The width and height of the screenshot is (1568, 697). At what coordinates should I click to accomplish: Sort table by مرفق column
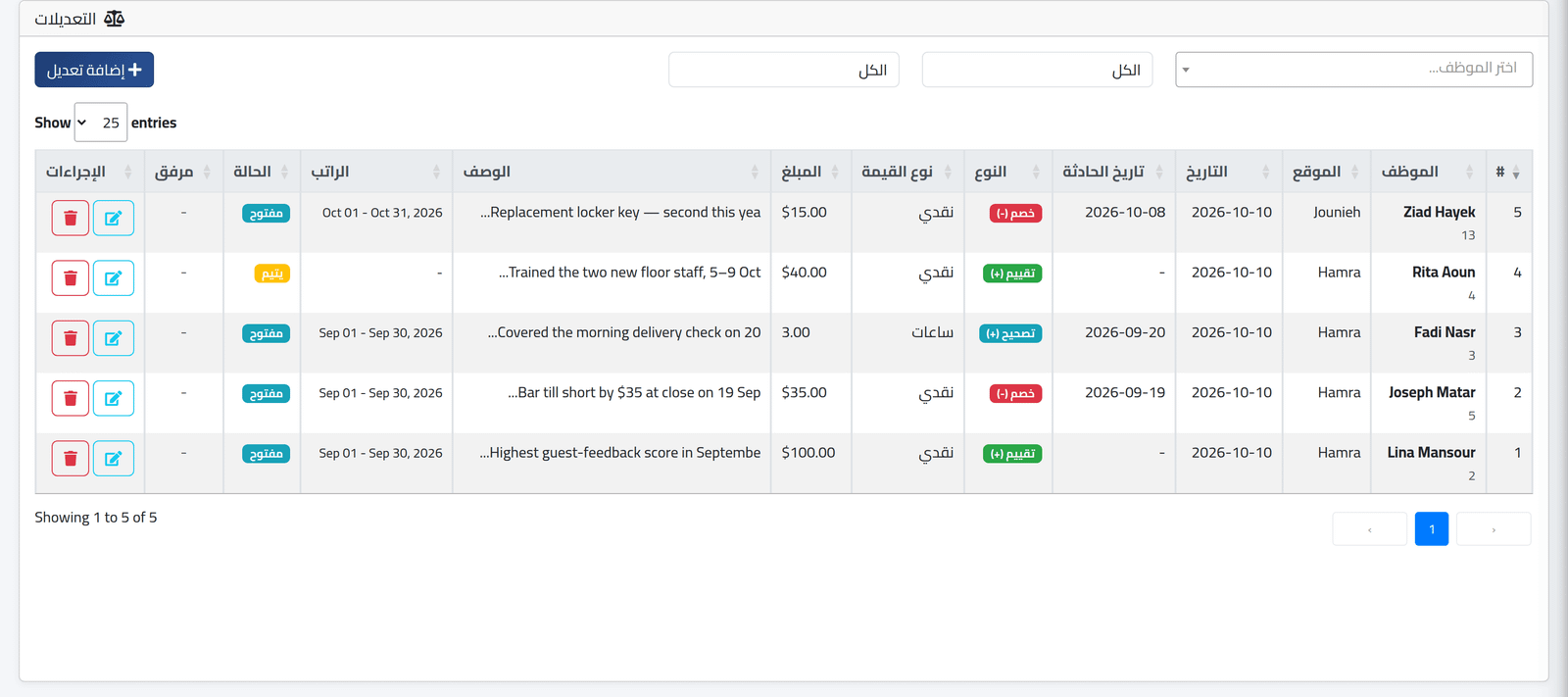(183, 172)
